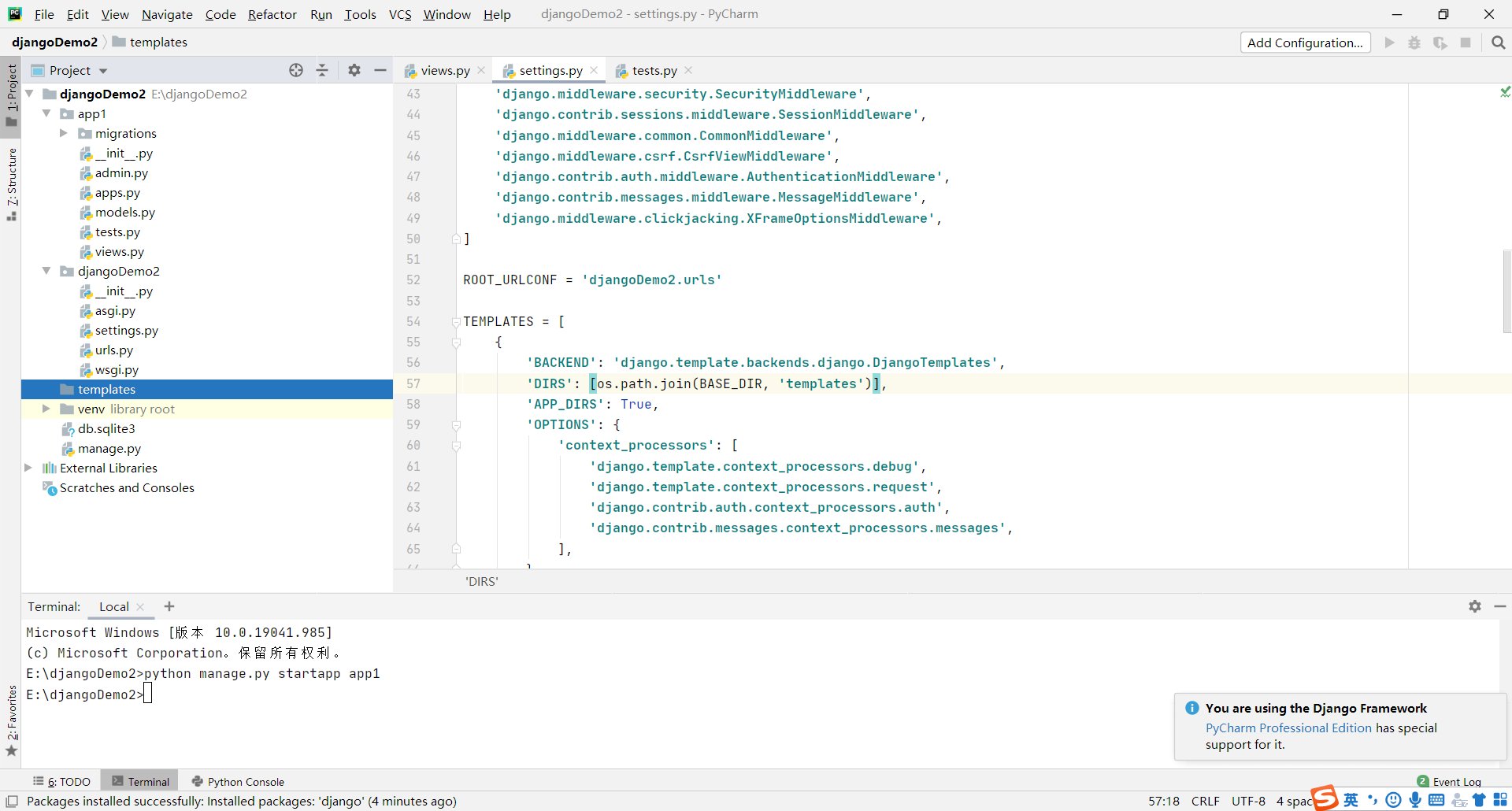
Task: Add a new terminal session tab
Action: click(169, 606)
